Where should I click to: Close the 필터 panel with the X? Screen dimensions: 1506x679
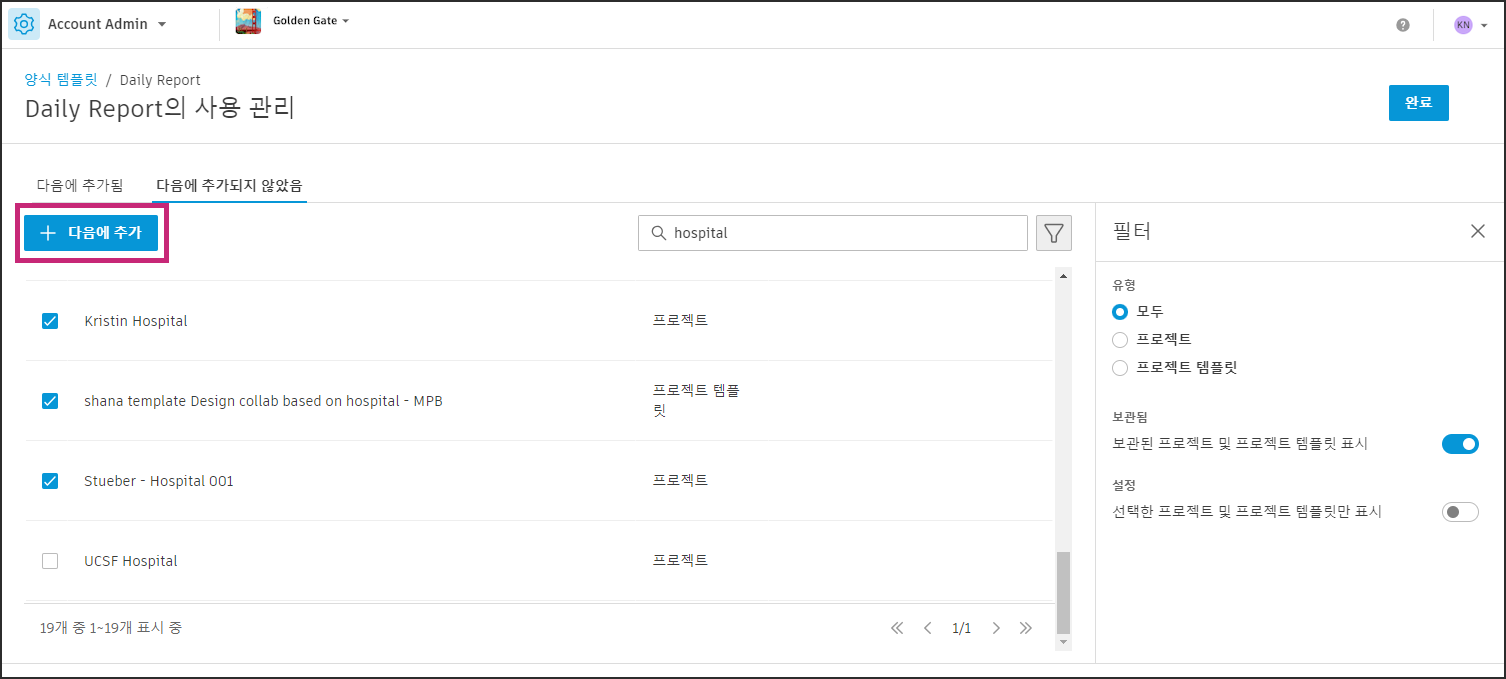(x=1478, y=230)
